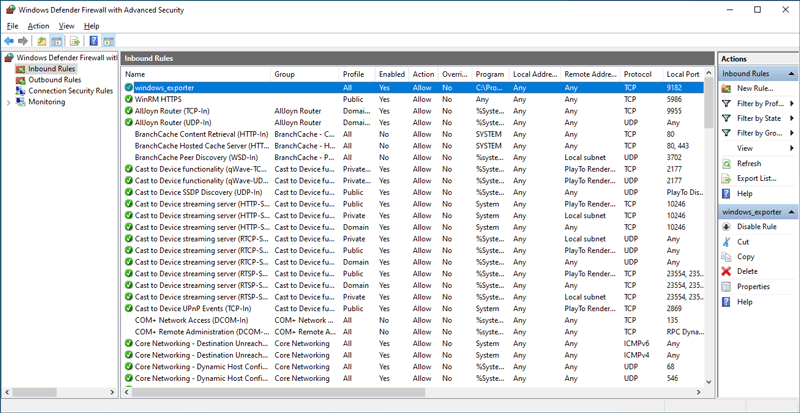Sort by the Protocol column header
The height and width of the screenshot is (413, 800).
click(x=641, y=74)
